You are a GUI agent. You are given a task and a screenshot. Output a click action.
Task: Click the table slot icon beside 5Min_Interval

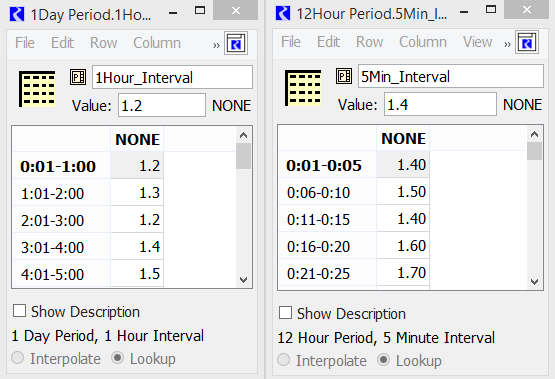click(x=303, y=88)
